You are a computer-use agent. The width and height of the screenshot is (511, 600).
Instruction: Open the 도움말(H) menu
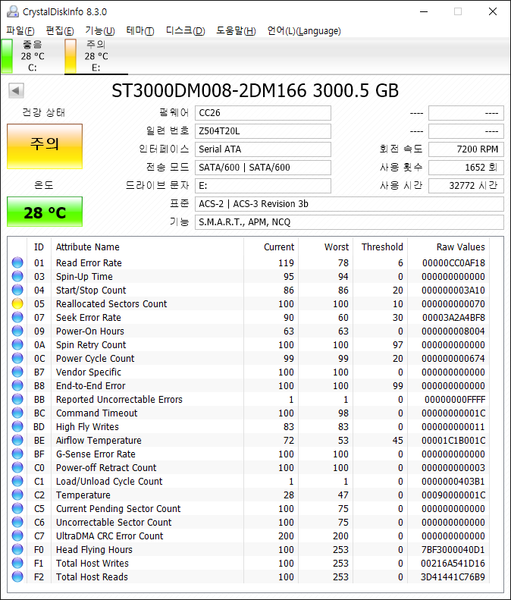[x=236, y=31]
